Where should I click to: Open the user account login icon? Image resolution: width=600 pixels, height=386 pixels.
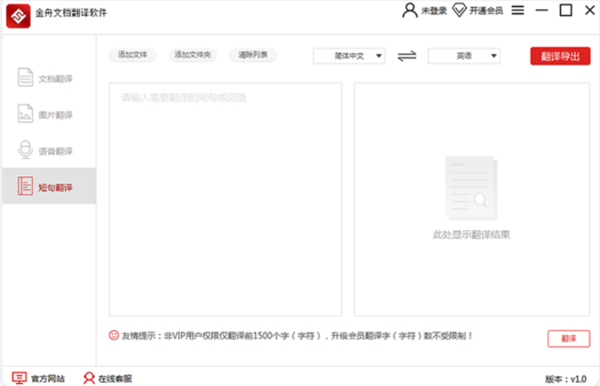[410, 10]
